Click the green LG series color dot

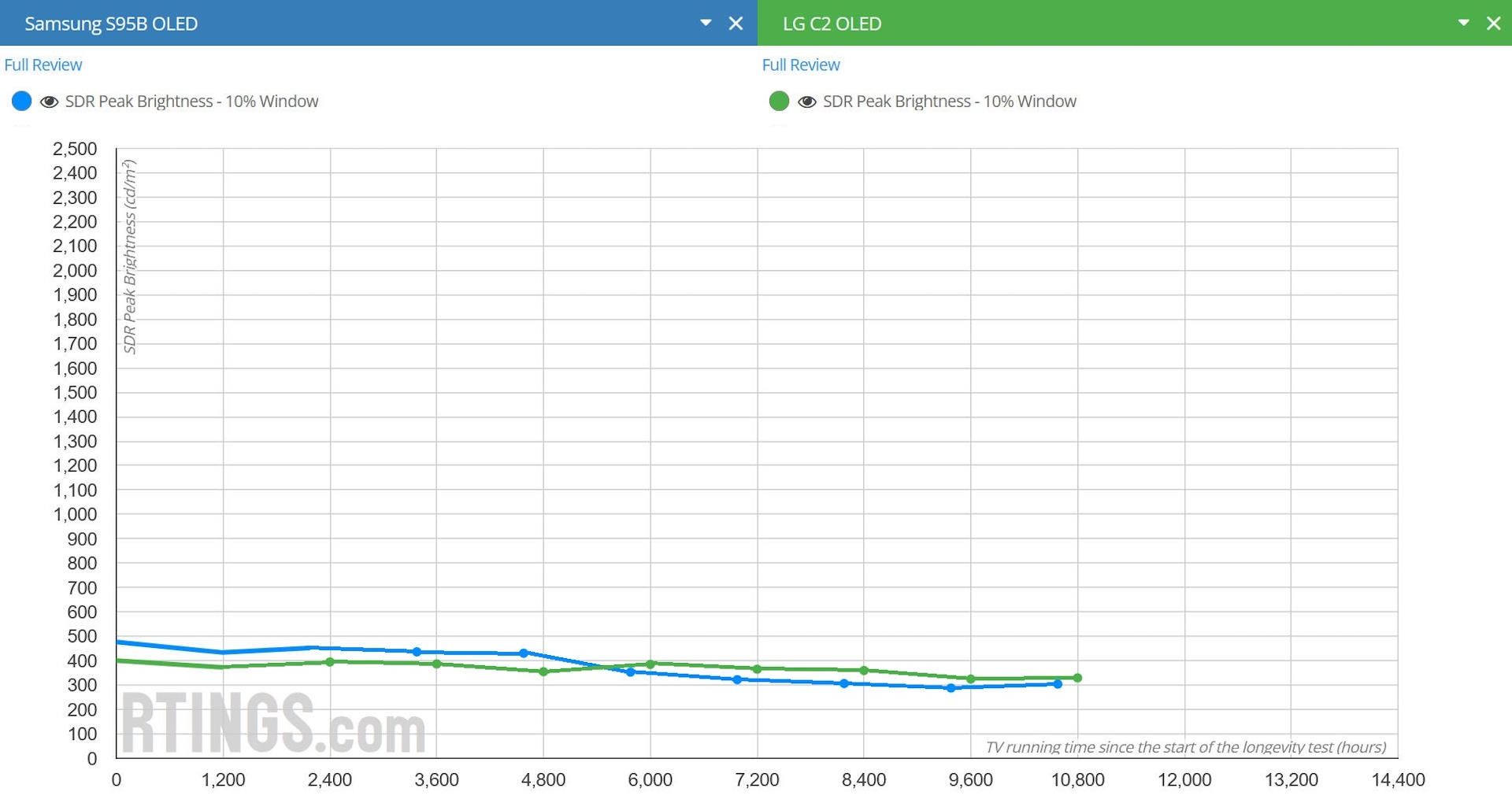[779, 101]
